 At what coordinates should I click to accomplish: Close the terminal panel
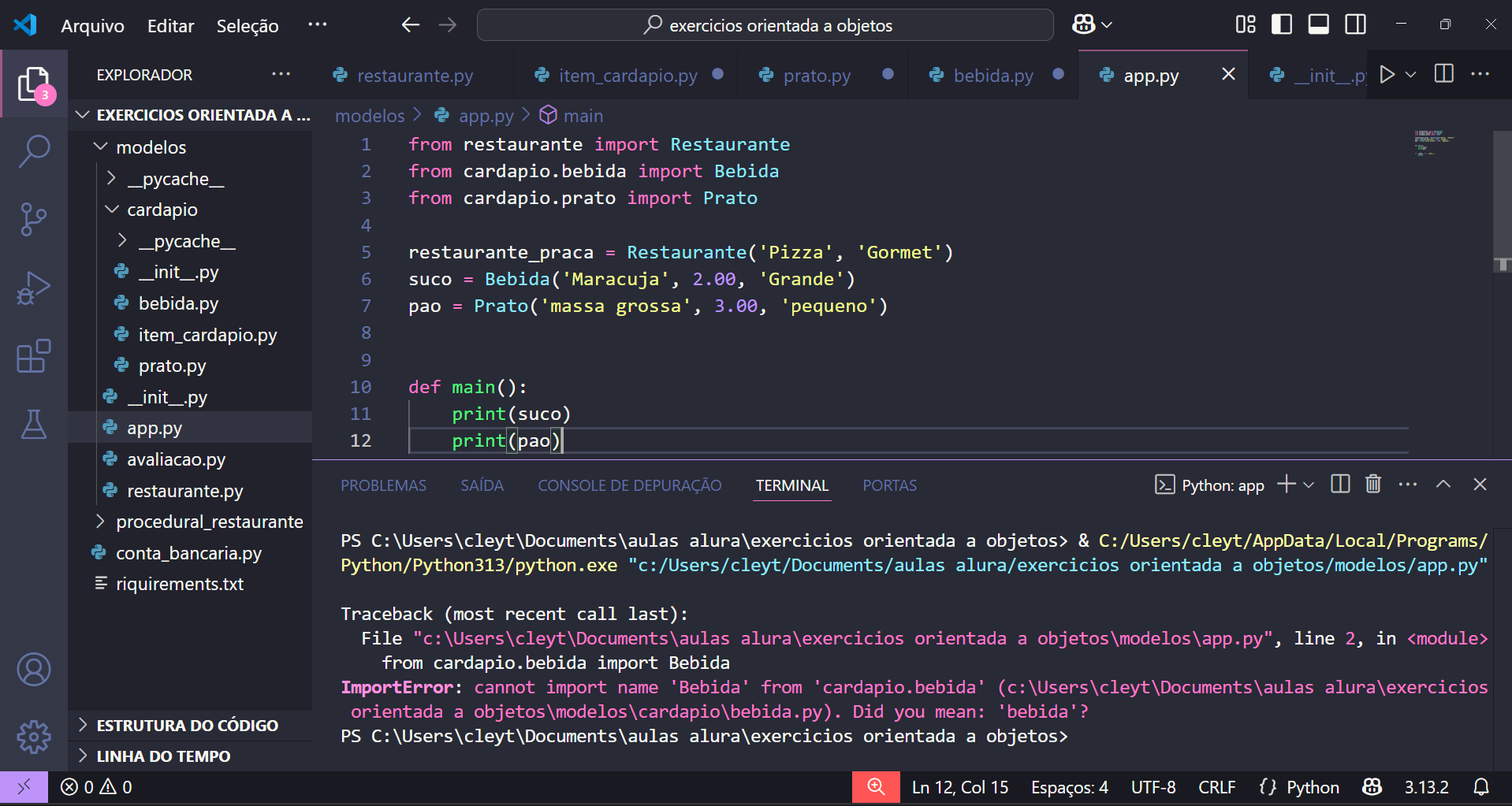1480,484
